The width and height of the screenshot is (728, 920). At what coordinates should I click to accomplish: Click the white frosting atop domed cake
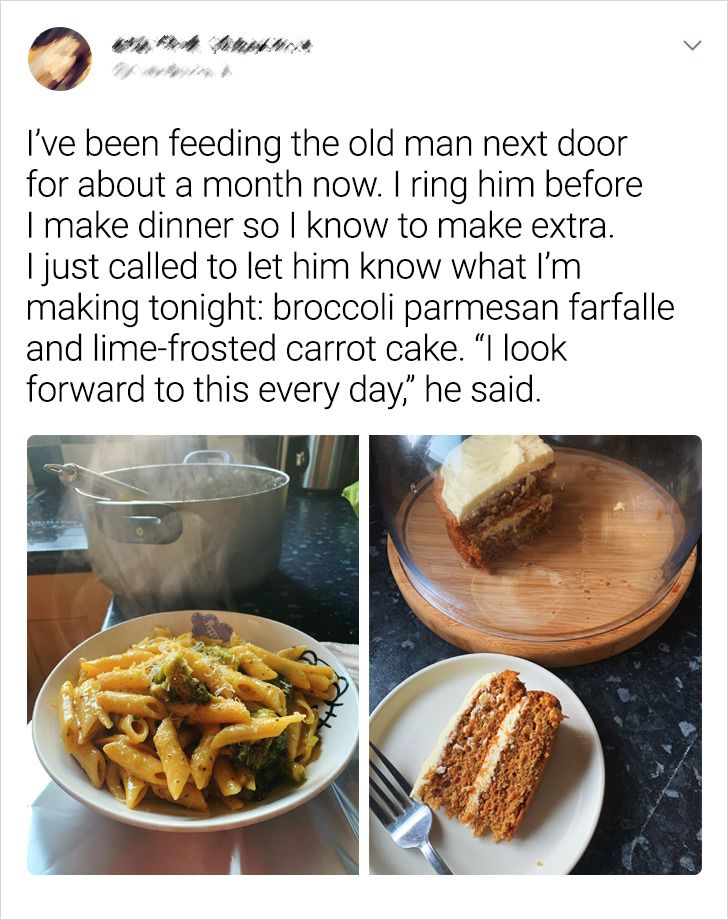[x=496, y=469]
